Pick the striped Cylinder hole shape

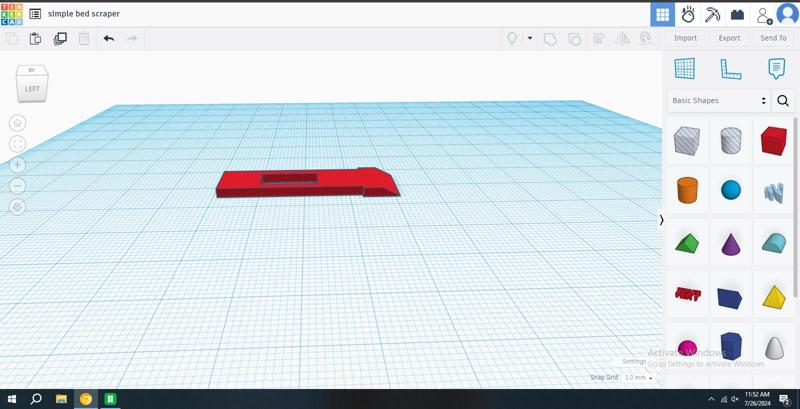click(731, 141)
